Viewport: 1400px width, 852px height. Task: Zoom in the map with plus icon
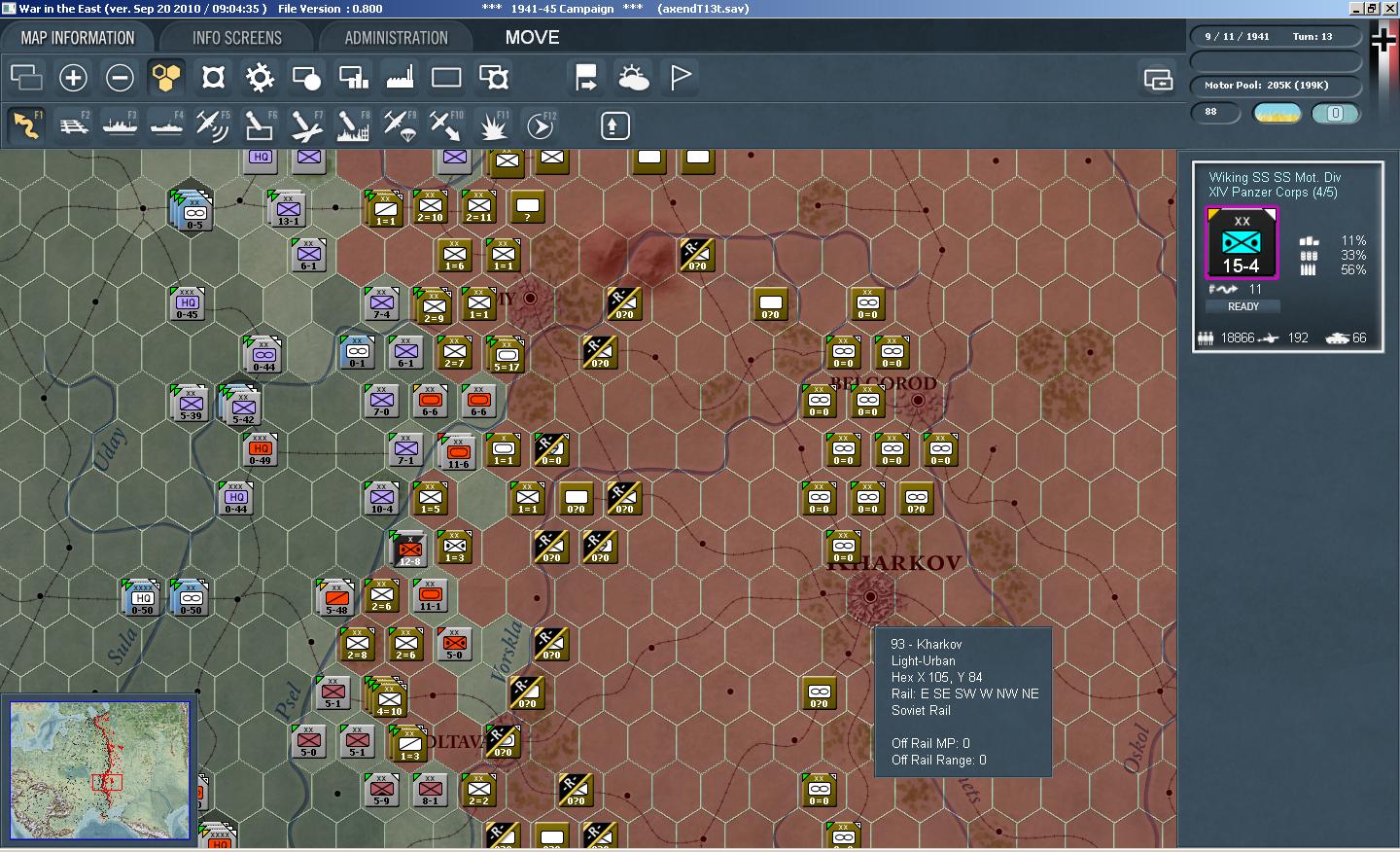pyautogui.click(x=73, y=77)
